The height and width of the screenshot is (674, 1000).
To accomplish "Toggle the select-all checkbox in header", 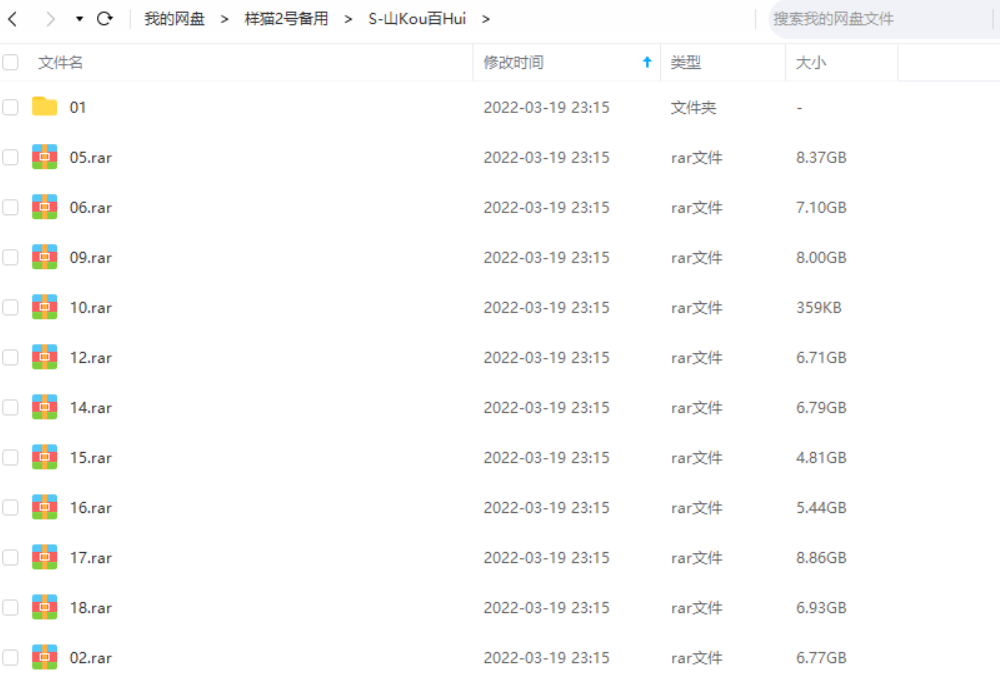I will 11,63.
